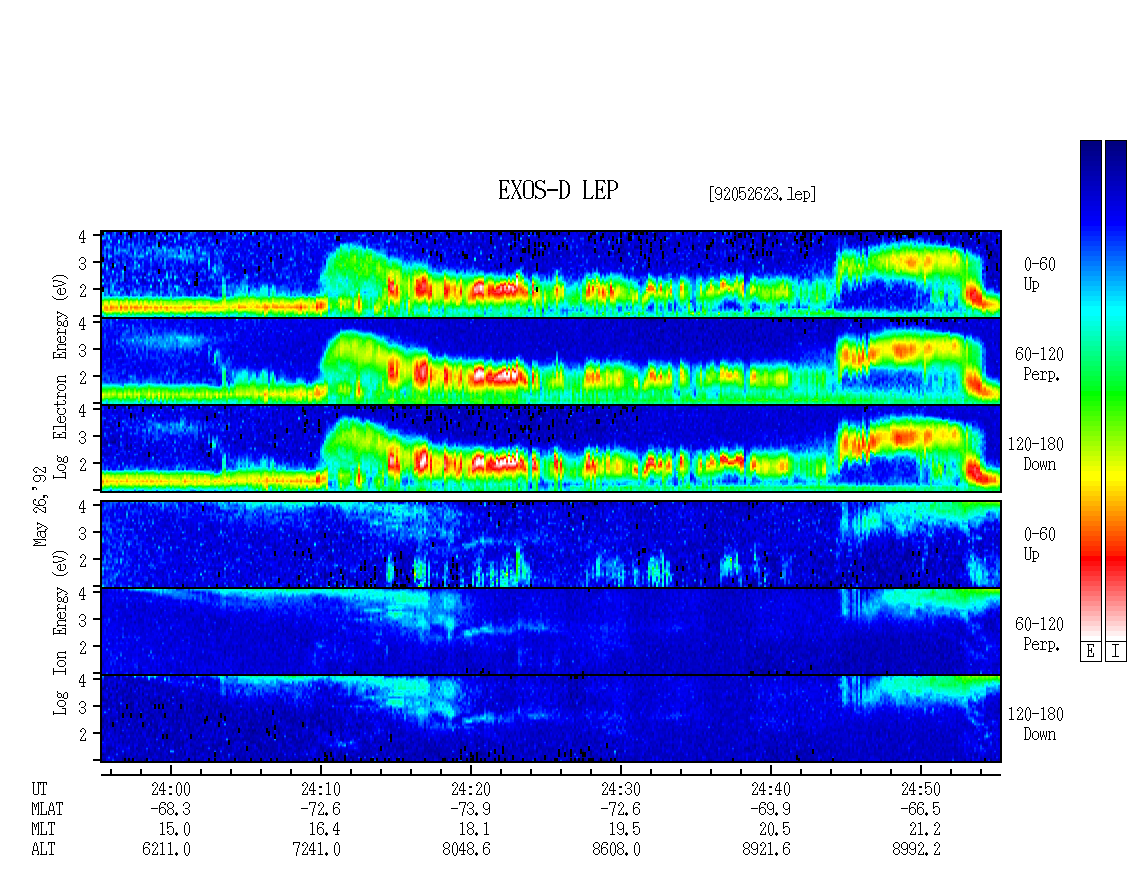Click the ALT row label
This screenshot has height=875, width=1130.
click(x=43, y=850)
